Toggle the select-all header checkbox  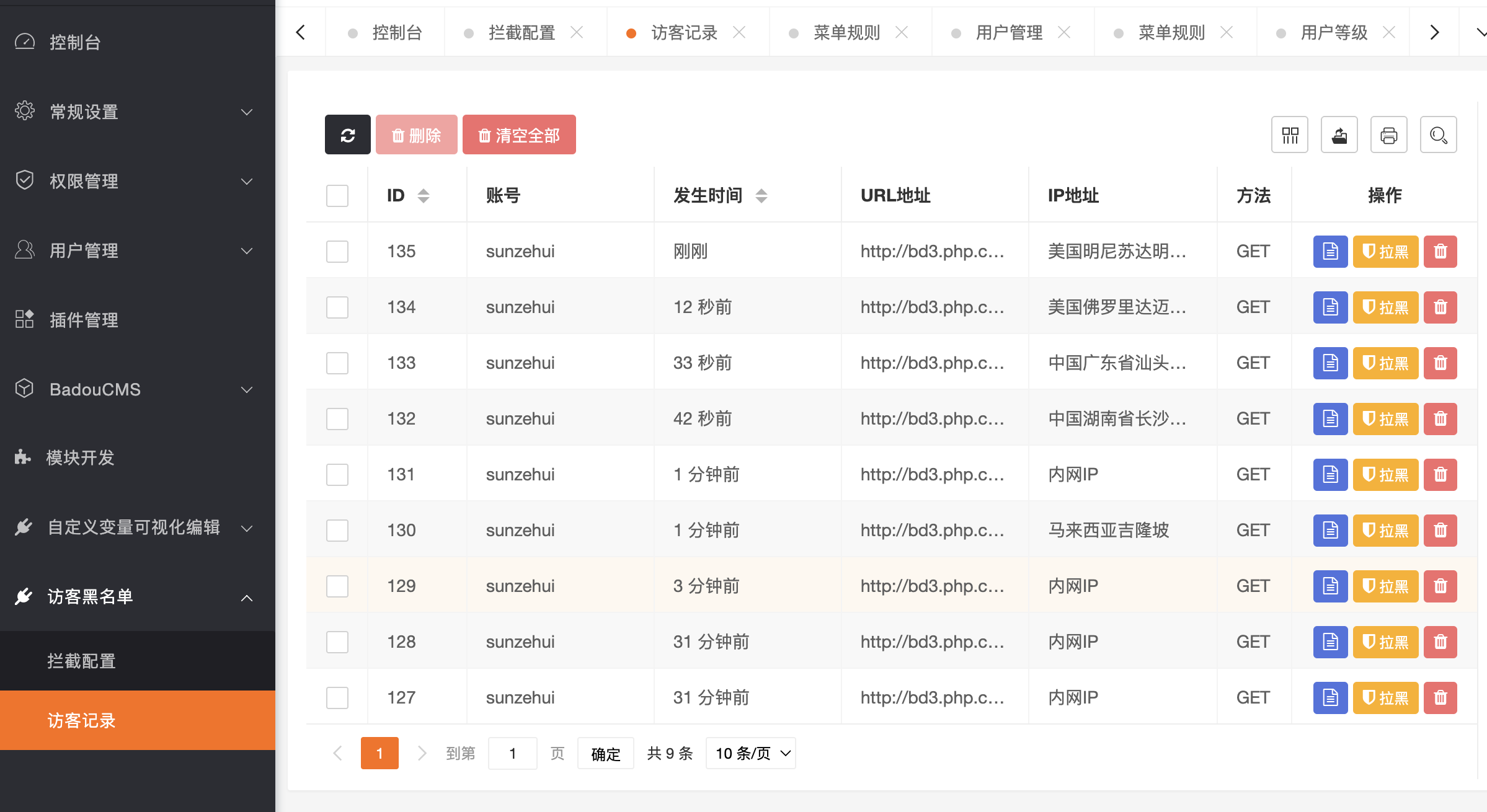coord(337,196)
